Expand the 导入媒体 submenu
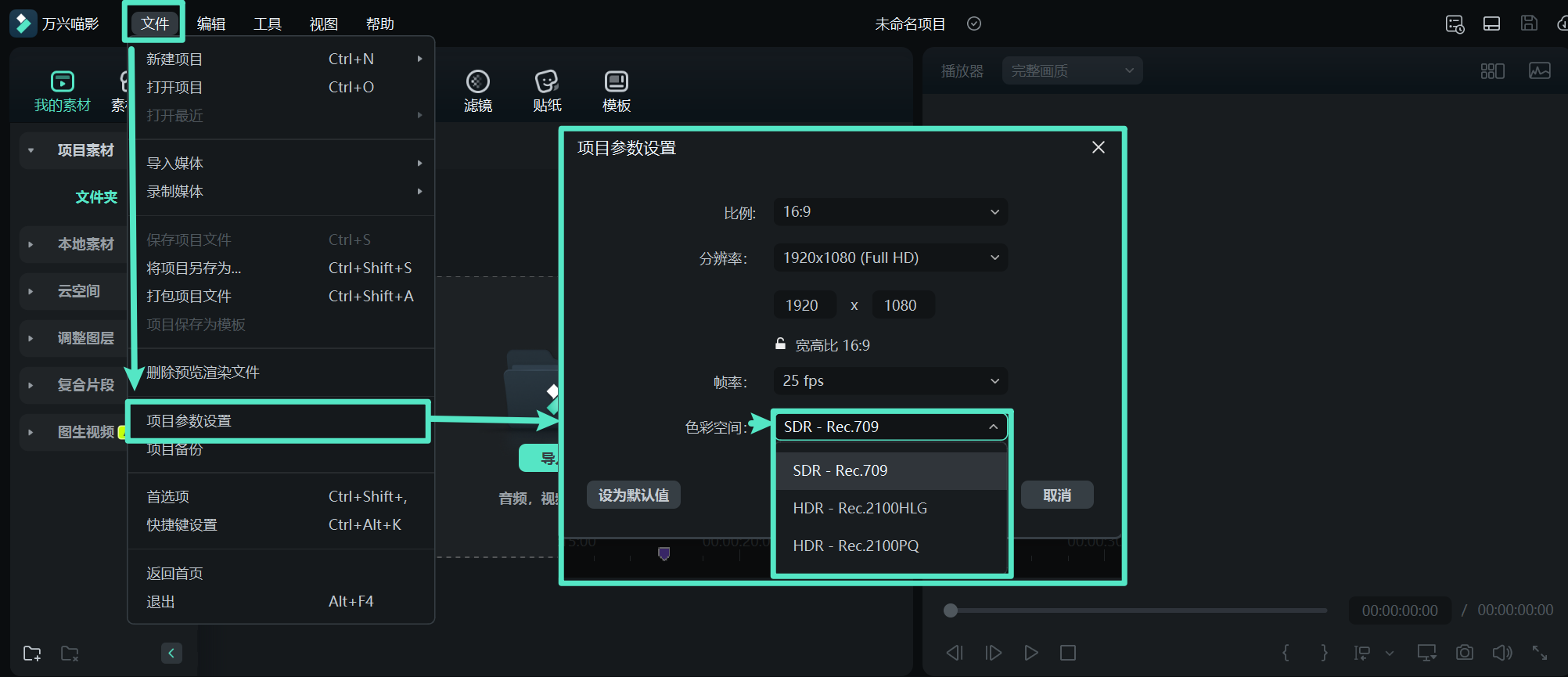Image resolution: width=1568 pixels, height=677 pixels. (x=282, y=163)
